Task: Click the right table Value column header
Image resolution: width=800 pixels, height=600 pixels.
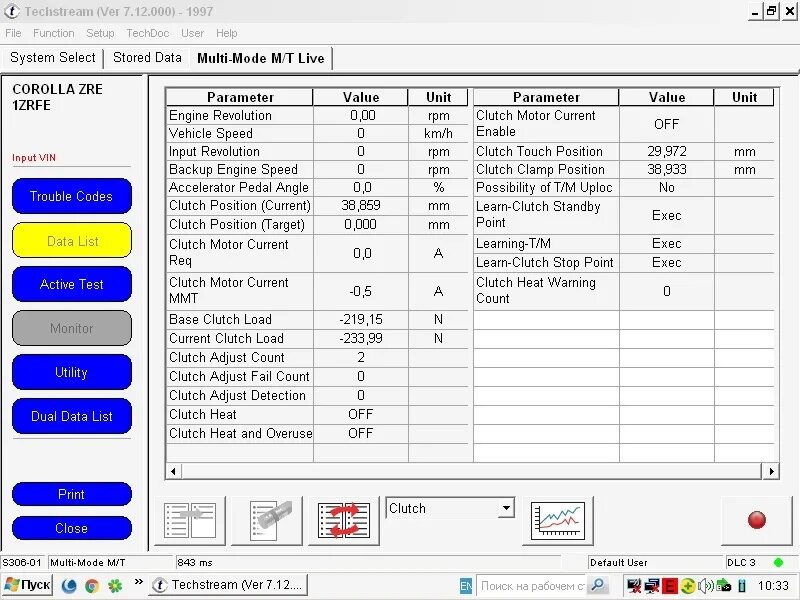Action: click(x=666, y=97)
